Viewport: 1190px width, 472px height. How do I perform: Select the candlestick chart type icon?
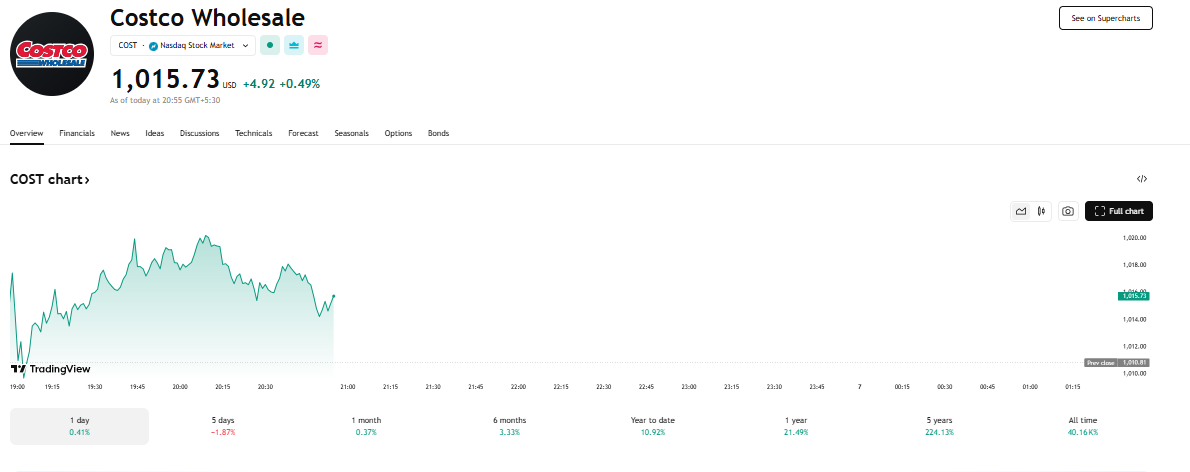pos(1041,211)
